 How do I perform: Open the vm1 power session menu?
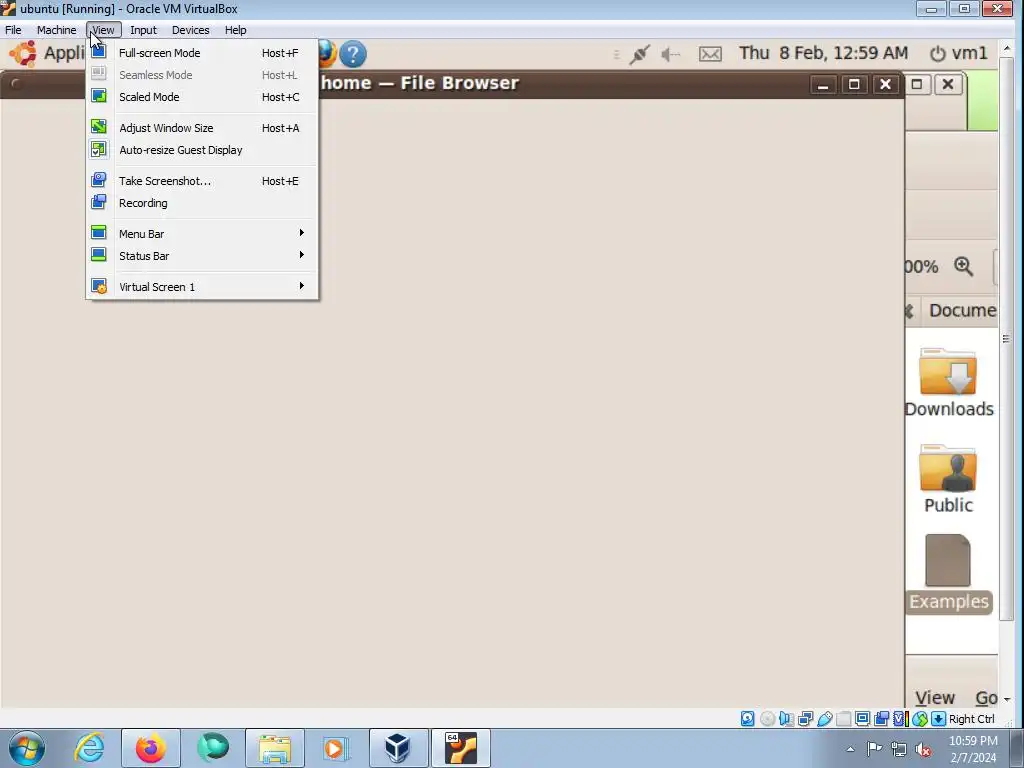coord(959,53)
